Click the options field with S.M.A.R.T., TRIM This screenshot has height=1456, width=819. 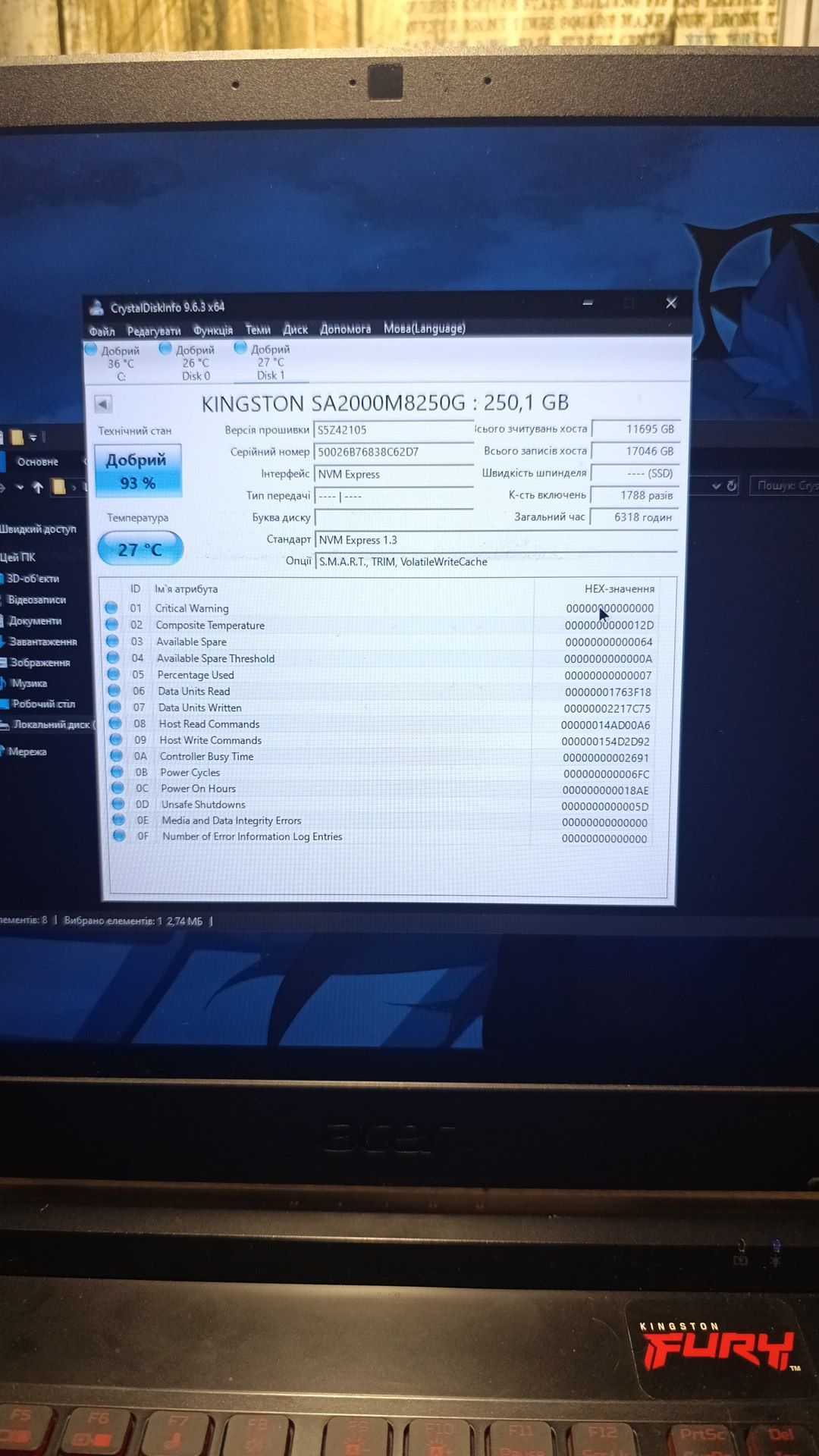point(496,562)
